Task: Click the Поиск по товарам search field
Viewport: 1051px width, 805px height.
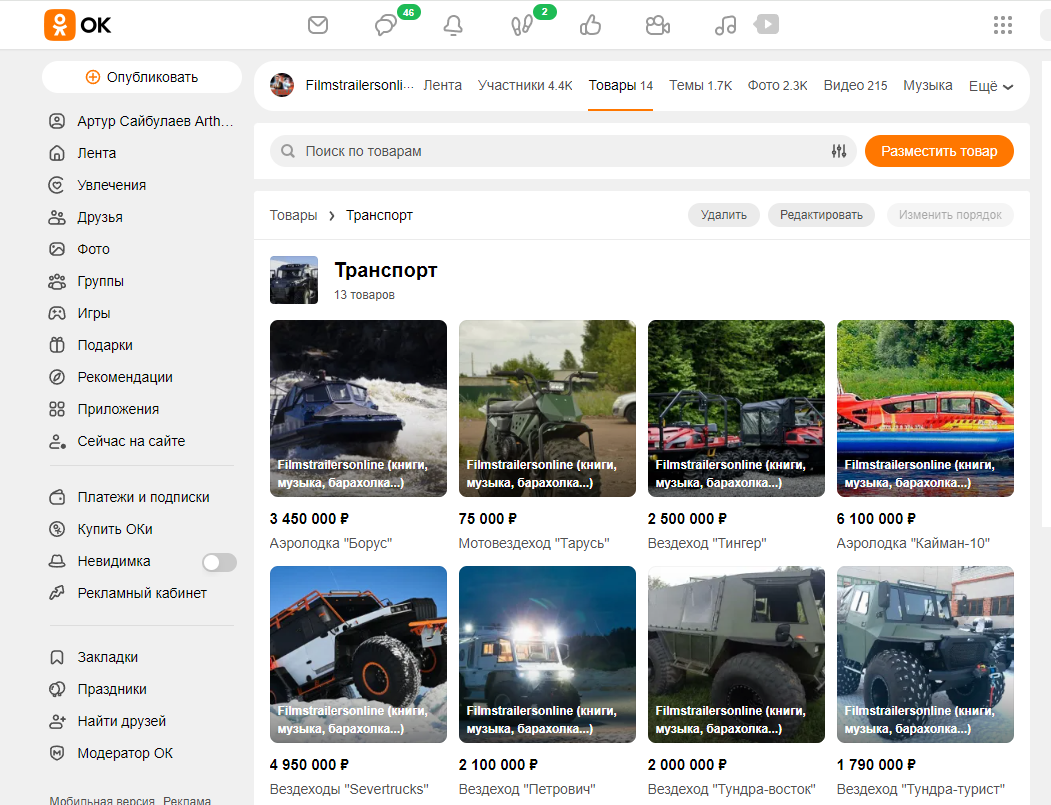Action: click(563, 151)
